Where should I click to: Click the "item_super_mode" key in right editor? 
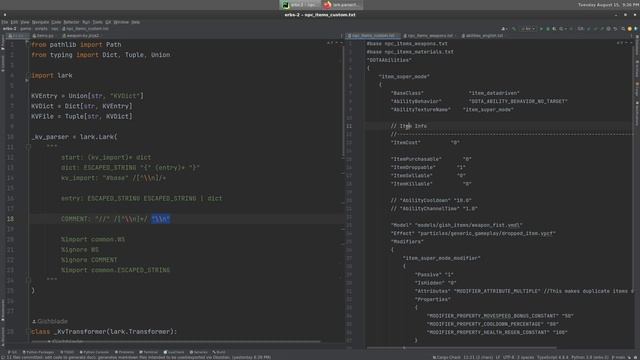pyautogui.click(x=404, y=77)
